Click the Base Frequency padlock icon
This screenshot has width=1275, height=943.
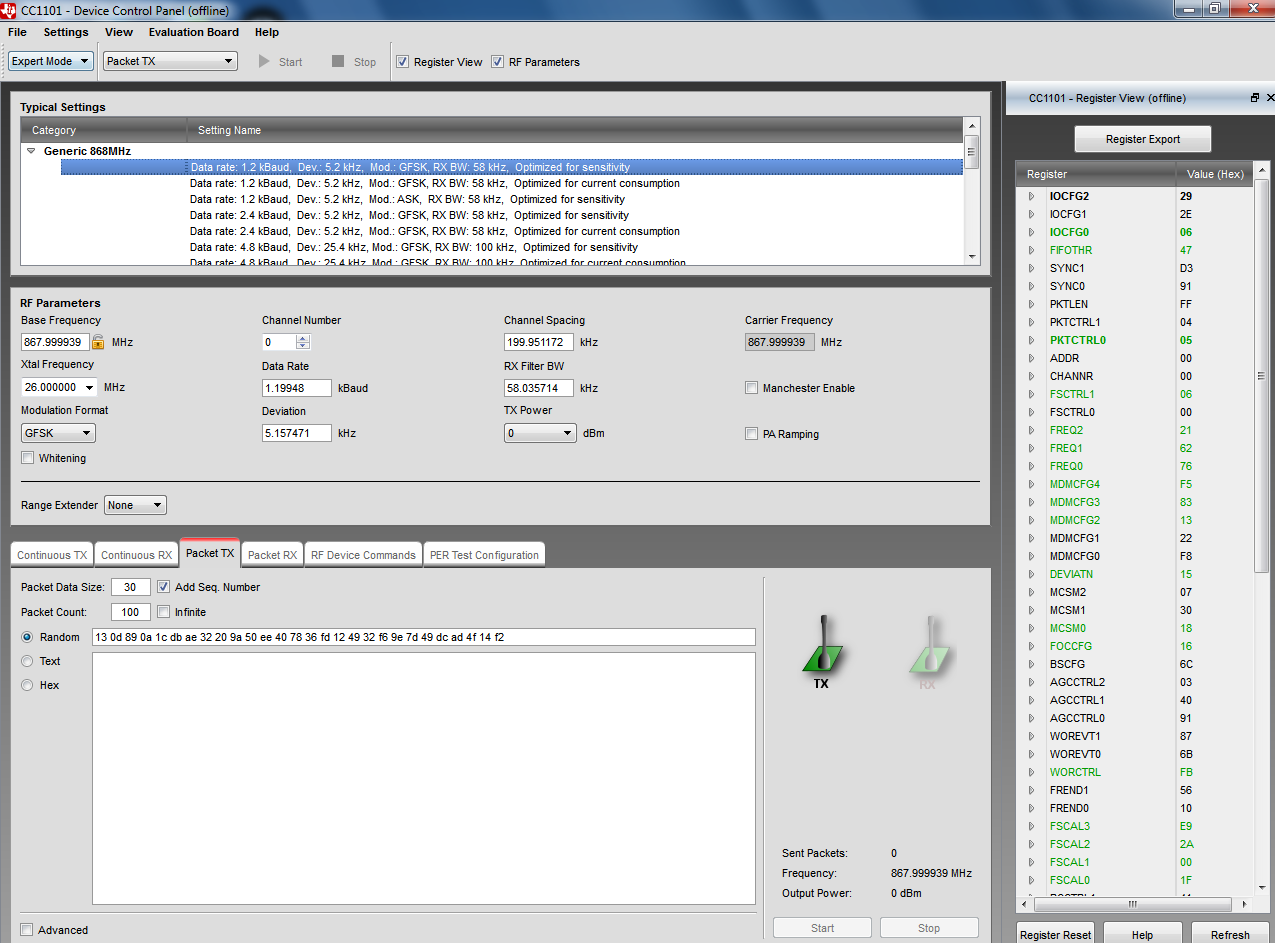(98, 342)
